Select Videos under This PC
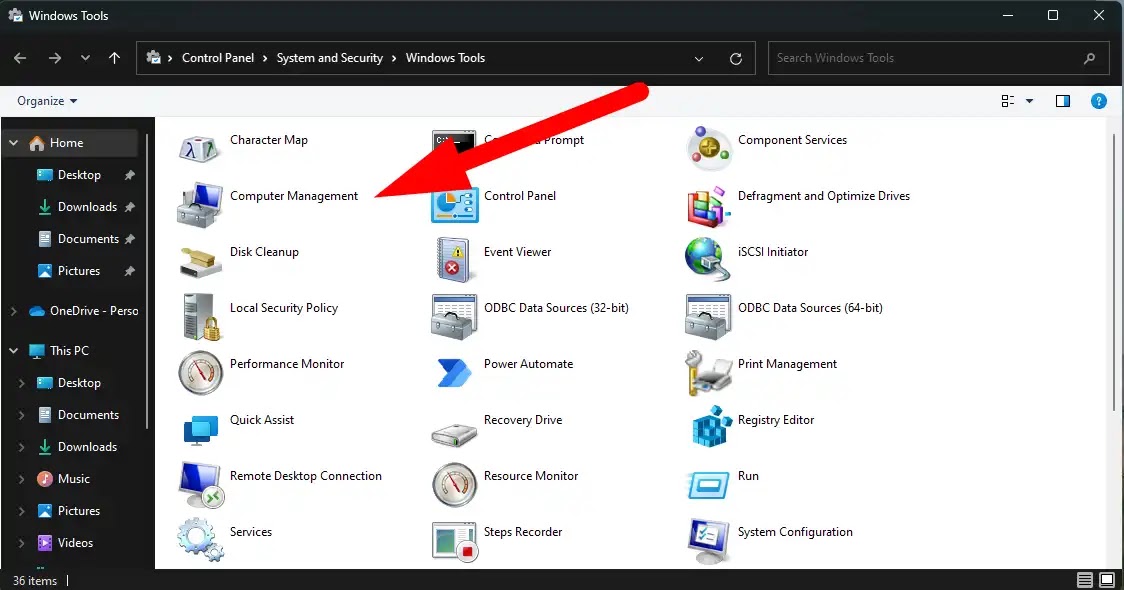Screen dimensions: 1124x590 point(75,543)
